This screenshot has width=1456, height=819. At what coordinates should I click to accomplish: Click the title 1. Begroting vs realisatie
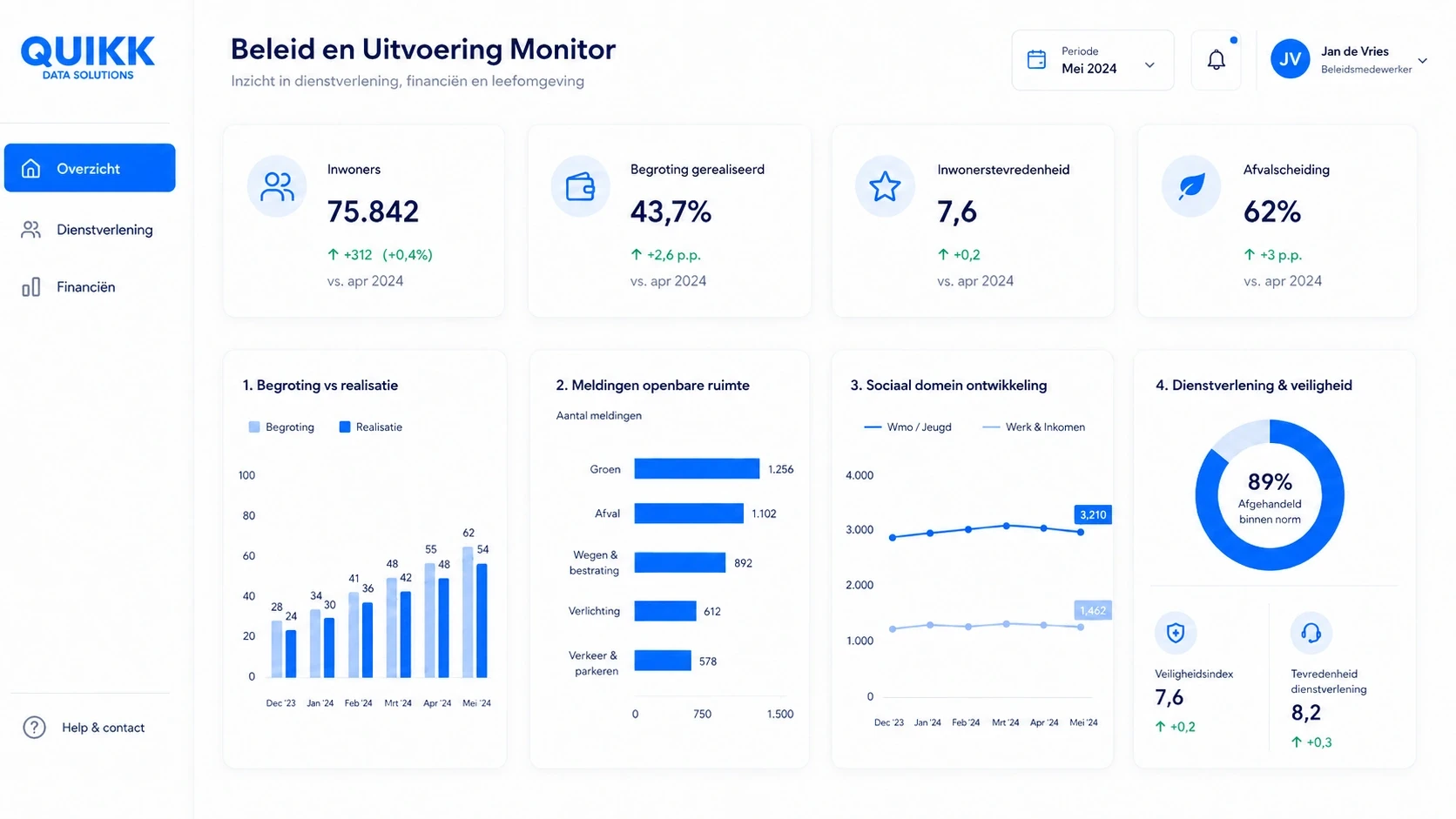click(x=320, y=386)
